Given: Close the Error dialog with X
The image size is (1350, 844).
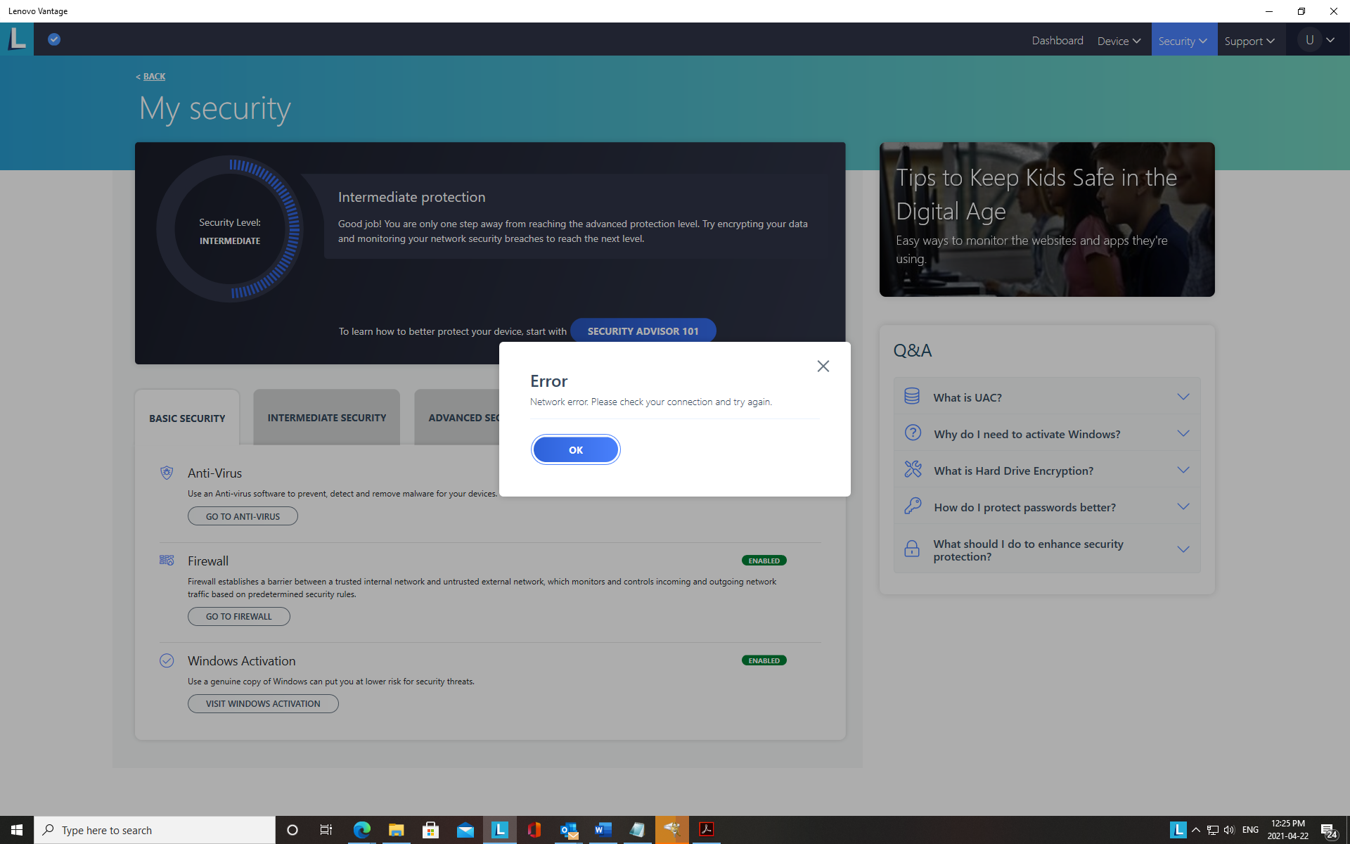Looking at the screenshot, I should pyautogui.click(x=823, y=366).
